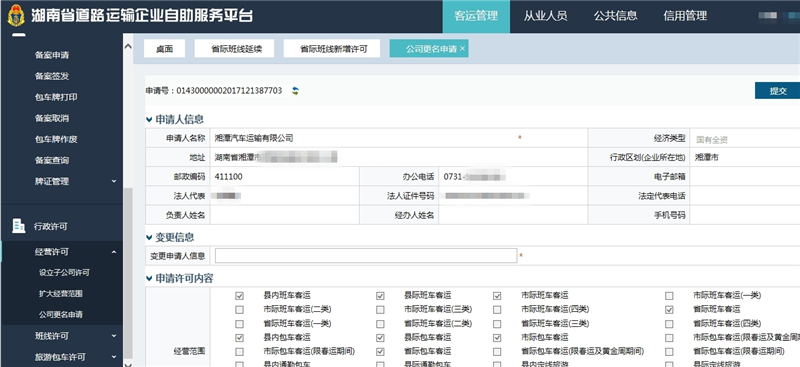Tick the 省际包车客运(限春运期间) checkbox
This screenshot has width=800, height=367.
[x=669, y=352]
